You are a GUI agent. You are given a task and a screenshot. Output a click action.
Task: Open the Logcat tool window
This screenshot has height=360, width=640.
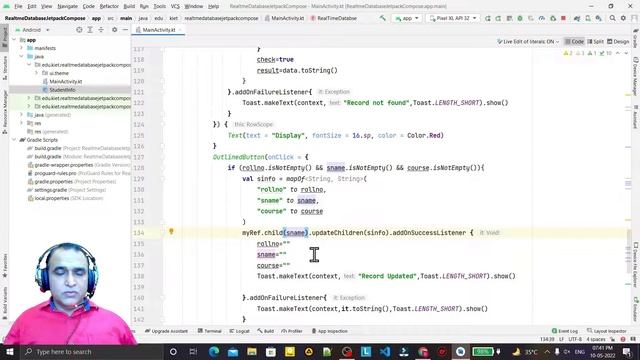pos(239,331)
